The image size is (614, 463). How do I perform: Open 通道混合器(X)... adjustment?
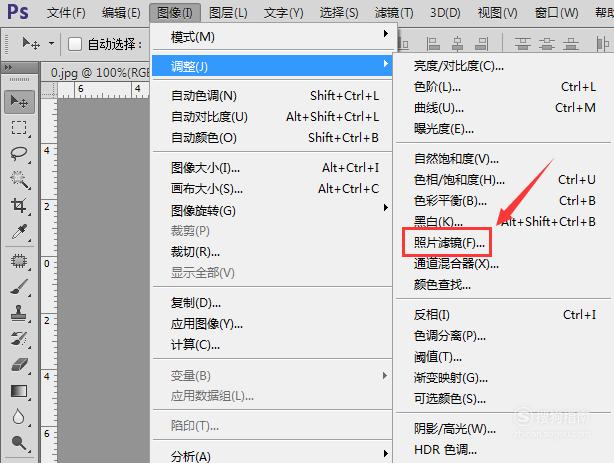click(504, 264)
